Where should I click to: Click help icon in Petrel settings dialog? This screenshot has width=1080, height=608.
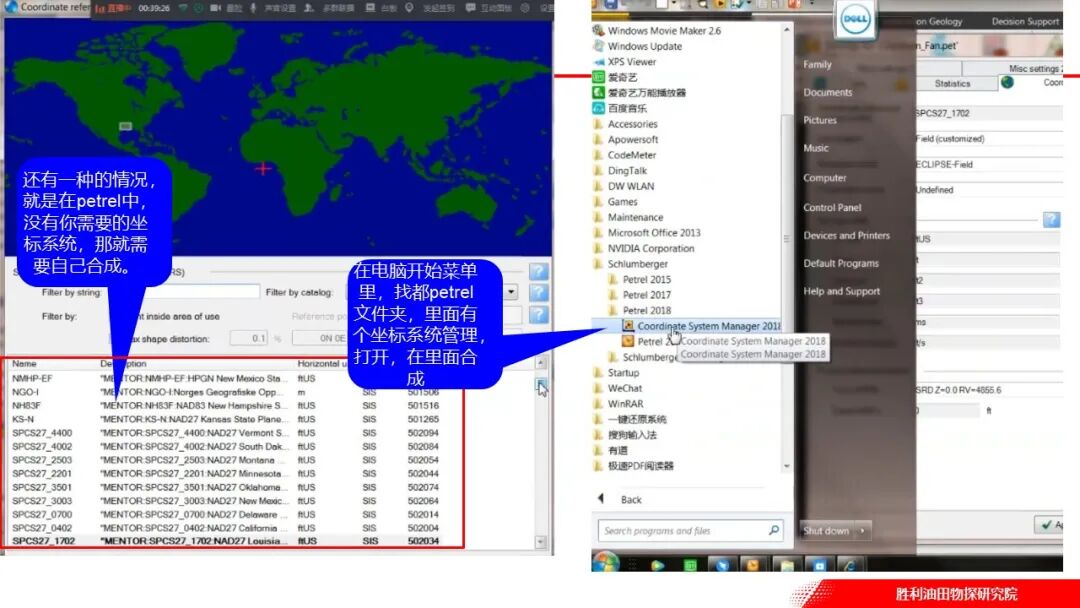1051,220
